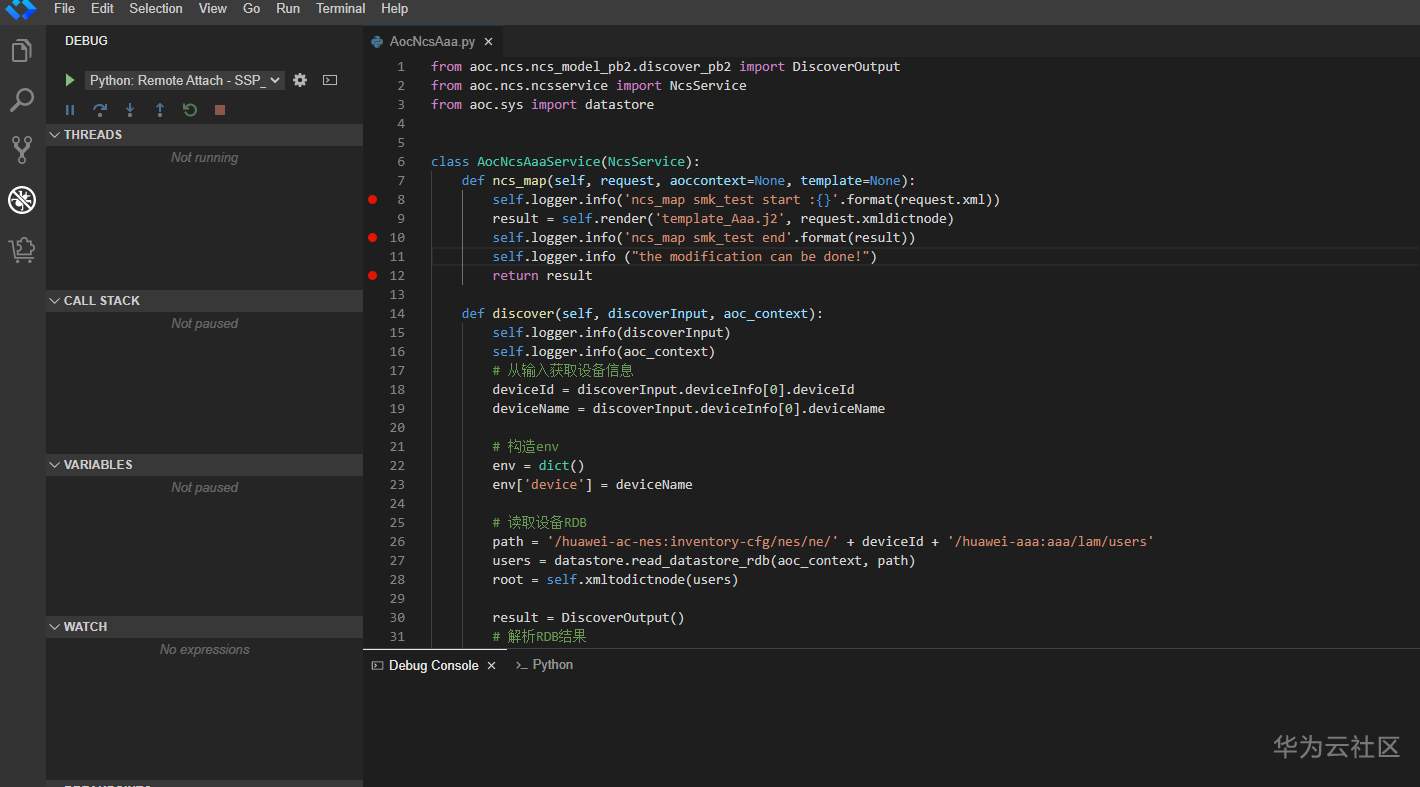Open the Extensions view in activity bar
Viewport: 1420px width, 787px height.
22,250
